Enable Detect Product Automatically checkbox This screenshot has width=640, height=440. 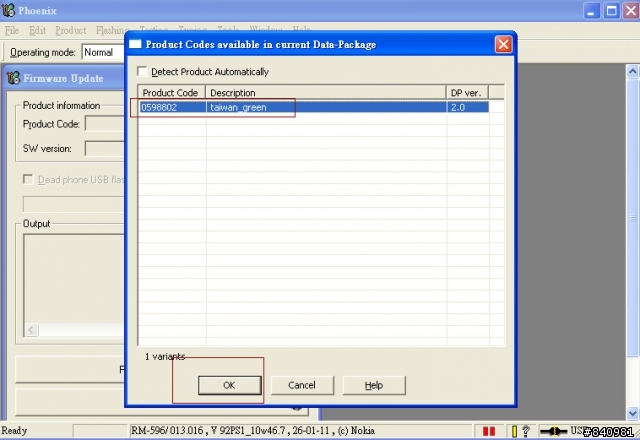tap(142, 71)
